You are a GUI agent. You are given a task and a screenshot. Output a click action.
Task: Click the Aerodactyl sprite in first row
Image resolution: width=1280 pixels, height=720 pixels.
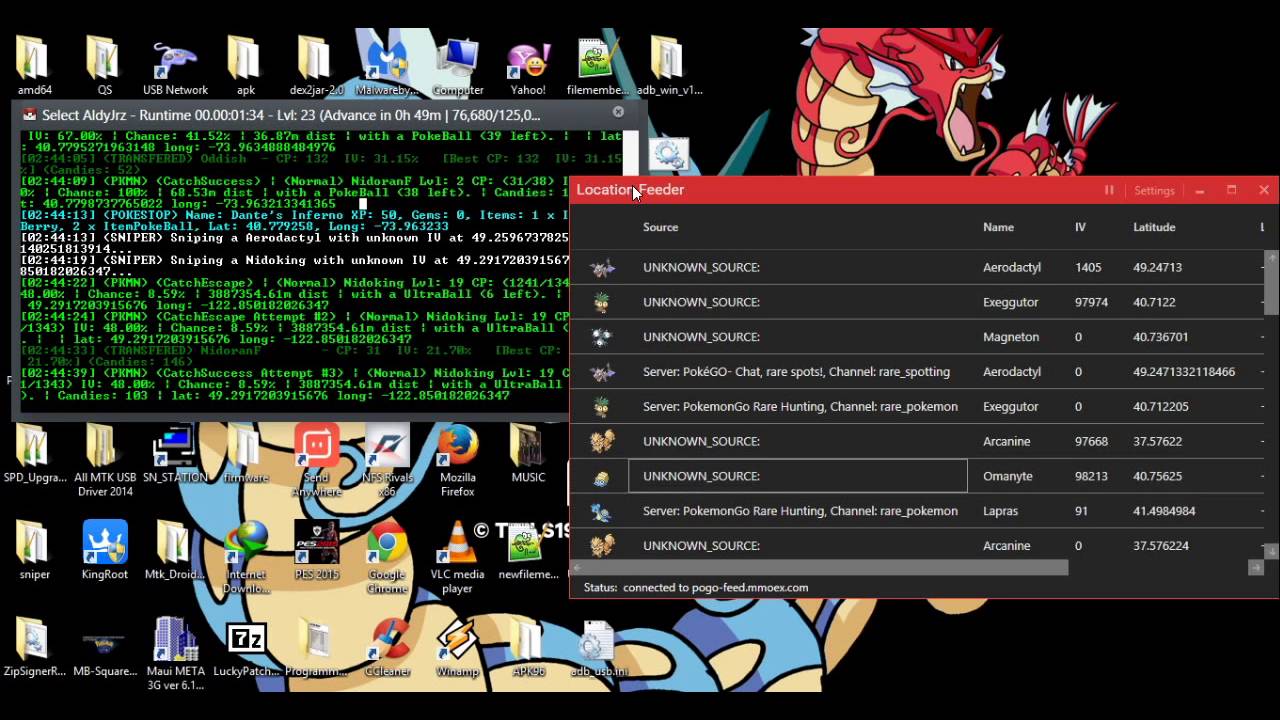tap(602, 268)
